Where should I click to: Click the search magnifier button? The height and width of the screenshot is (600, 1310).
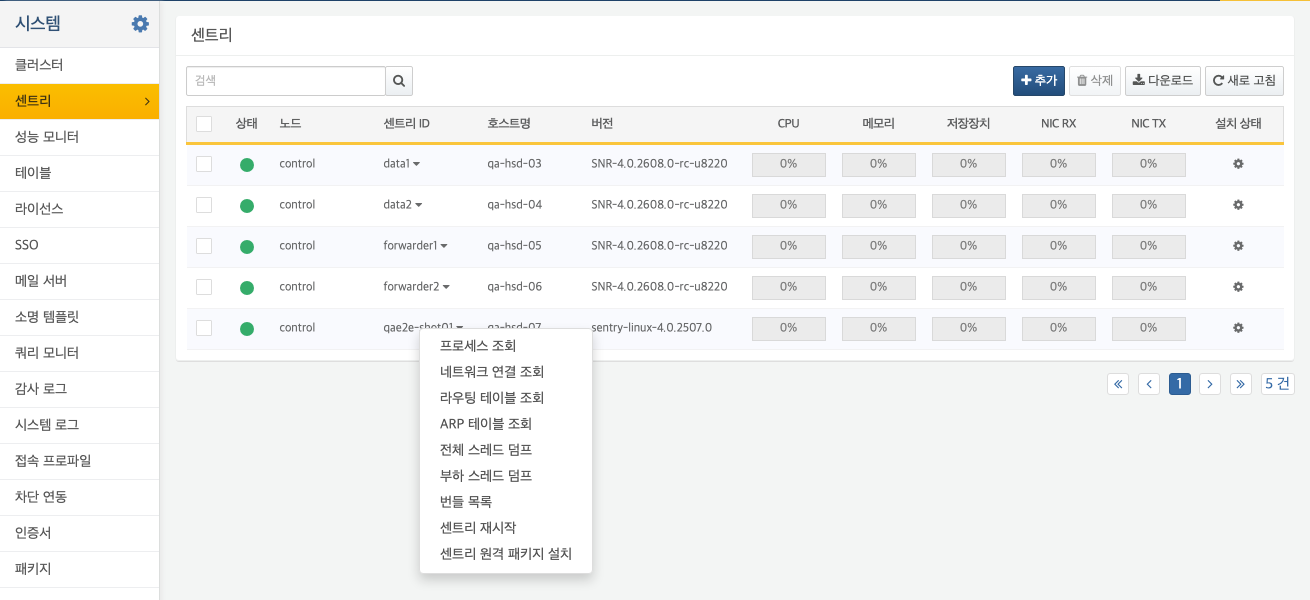[399, 81]
